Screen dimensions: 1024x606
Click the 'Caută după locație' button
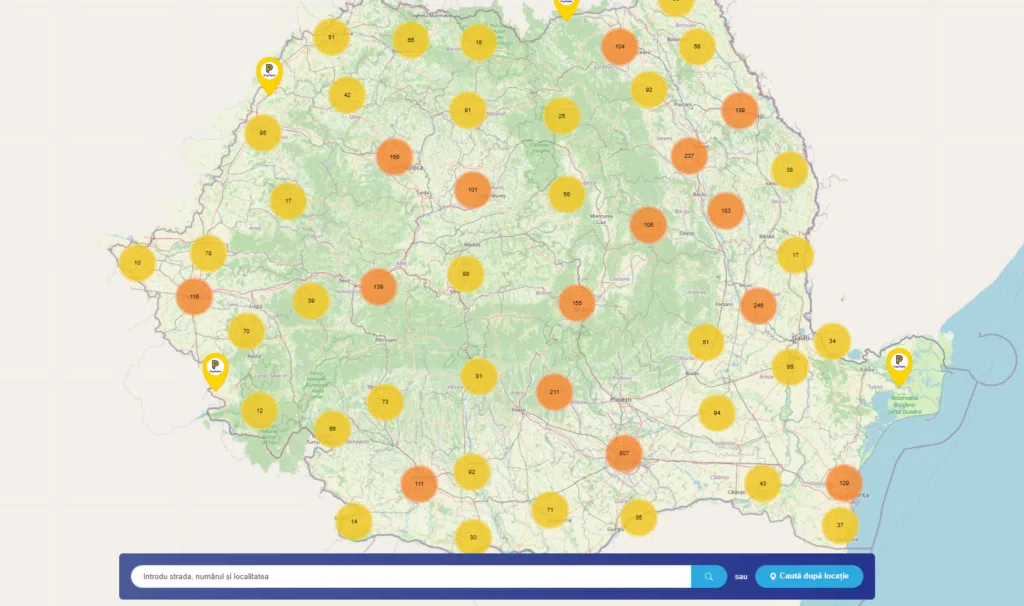809,577
